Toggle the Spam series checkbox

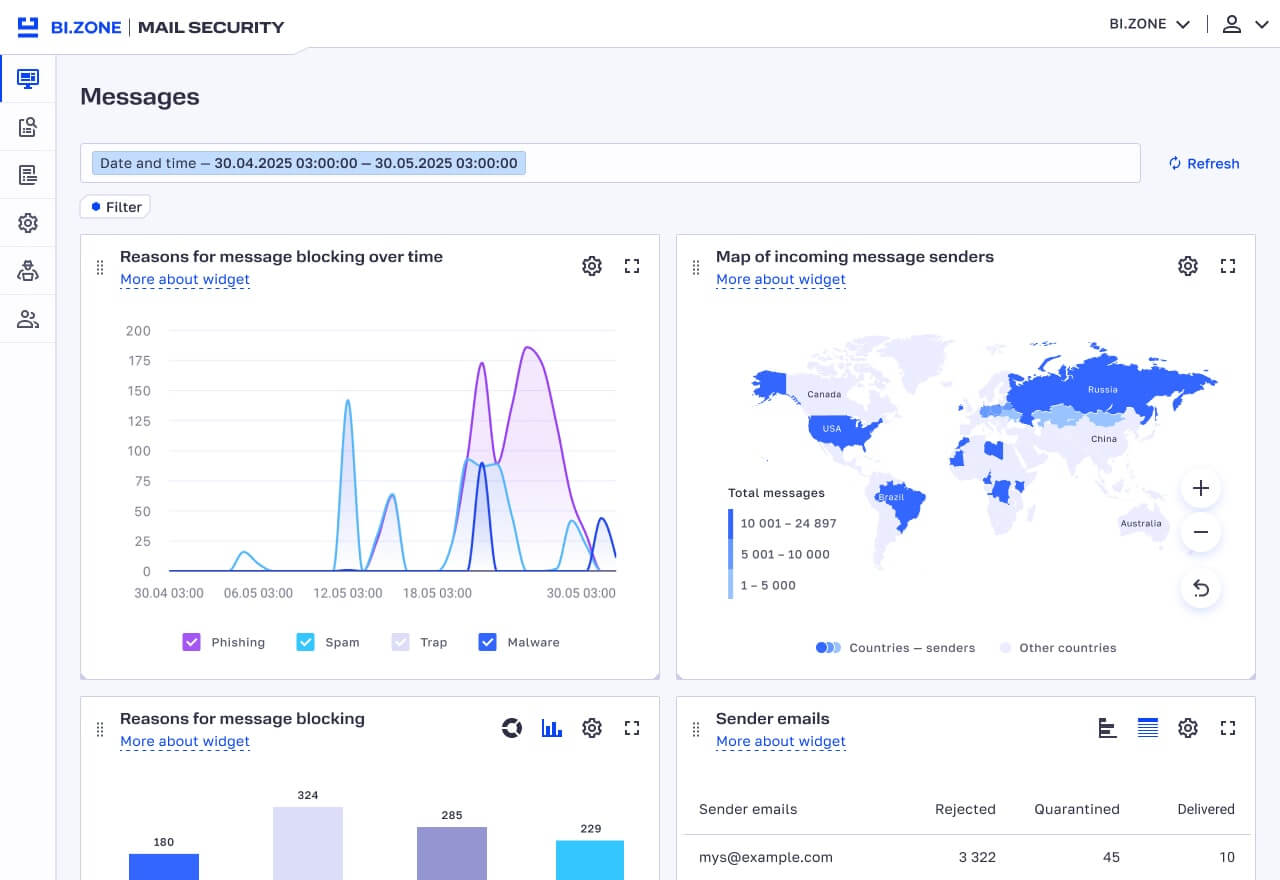pyautogui.click(x=306, y=642)
